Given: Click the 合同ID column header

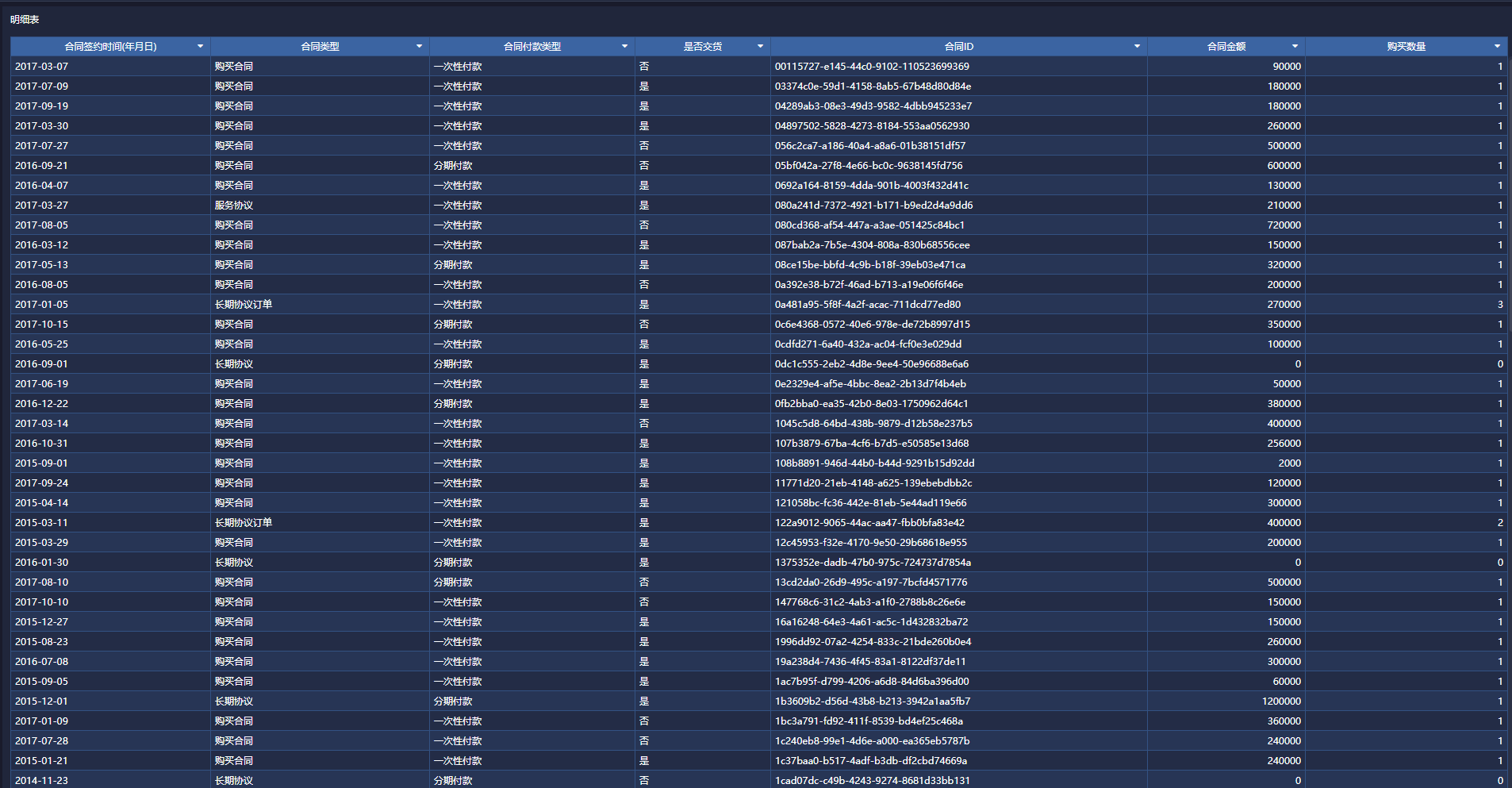Looking at the screenshot, I should coord(958,47).
